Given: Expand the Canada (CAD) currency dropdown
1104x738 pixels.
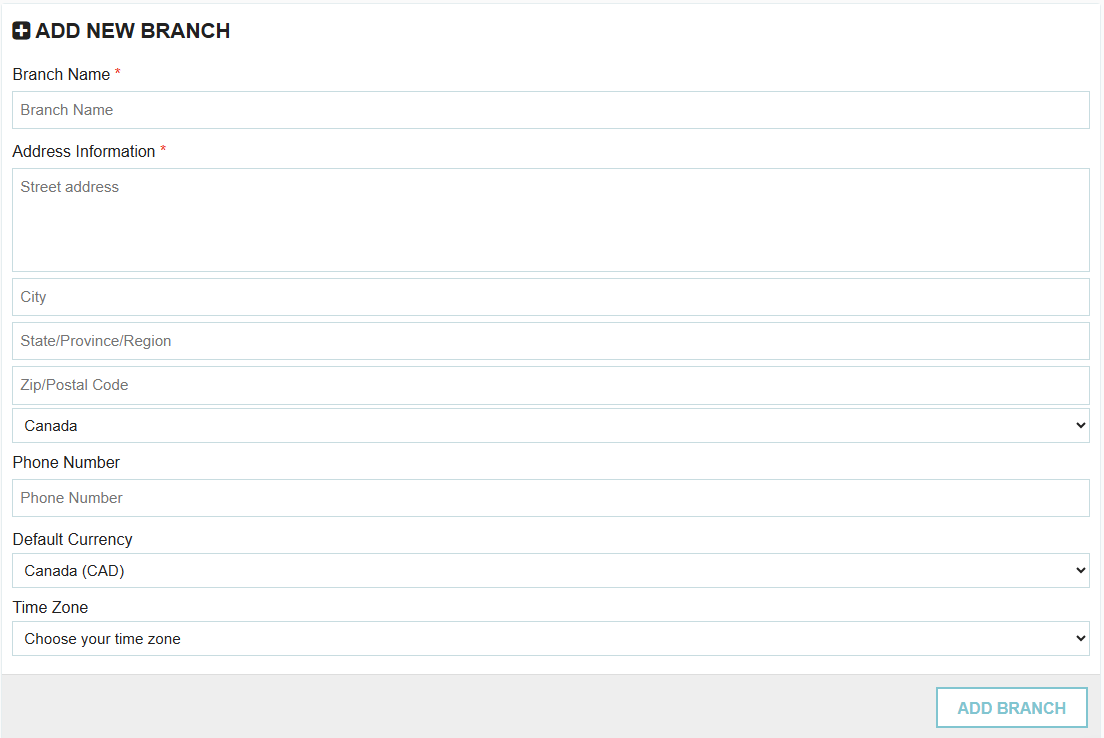Looking at the screenshot, I should click(551, 570).
